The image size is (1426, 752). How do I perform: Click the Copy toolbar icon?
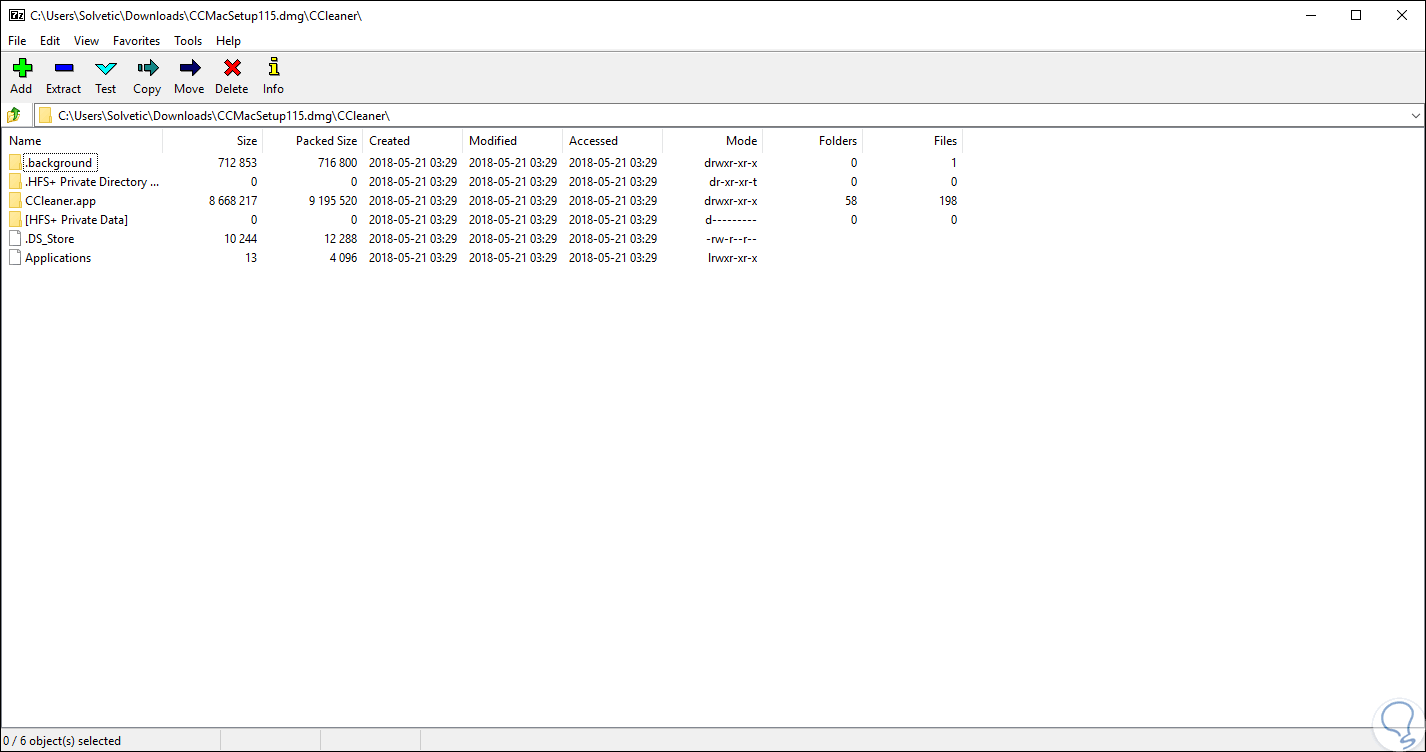(x=147, y=68)
